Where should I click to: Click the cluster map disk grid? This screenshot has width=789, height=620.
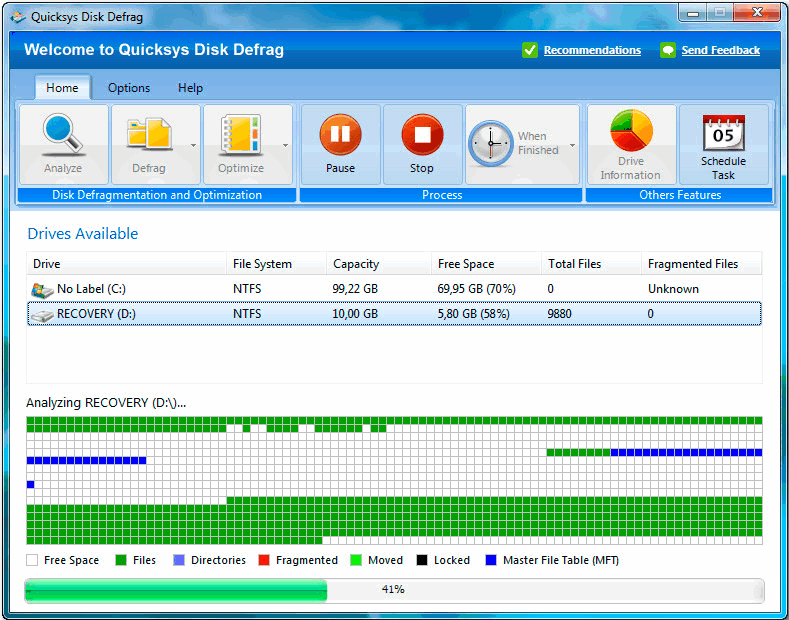tap(394, 481)
